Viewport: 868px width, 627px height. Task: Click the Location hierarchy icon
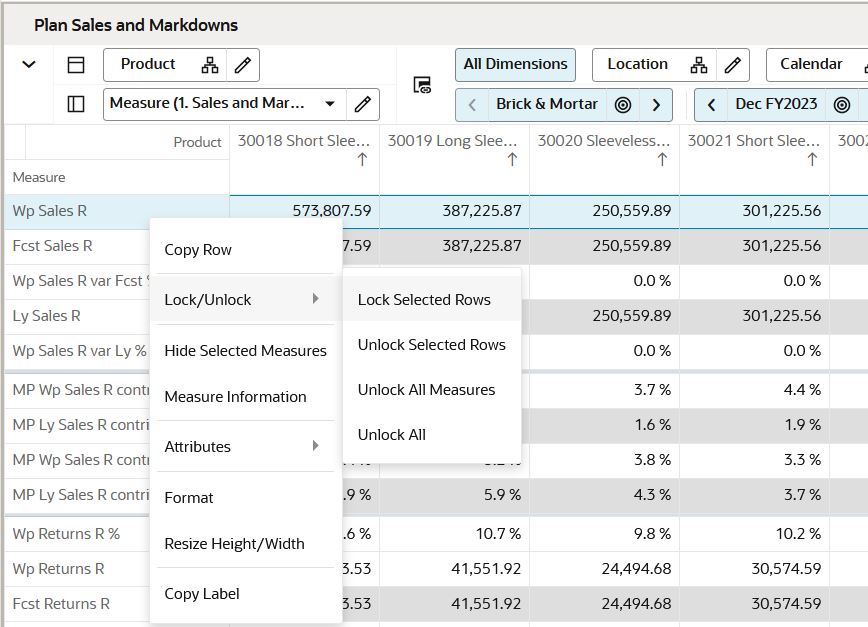(699, 65)
